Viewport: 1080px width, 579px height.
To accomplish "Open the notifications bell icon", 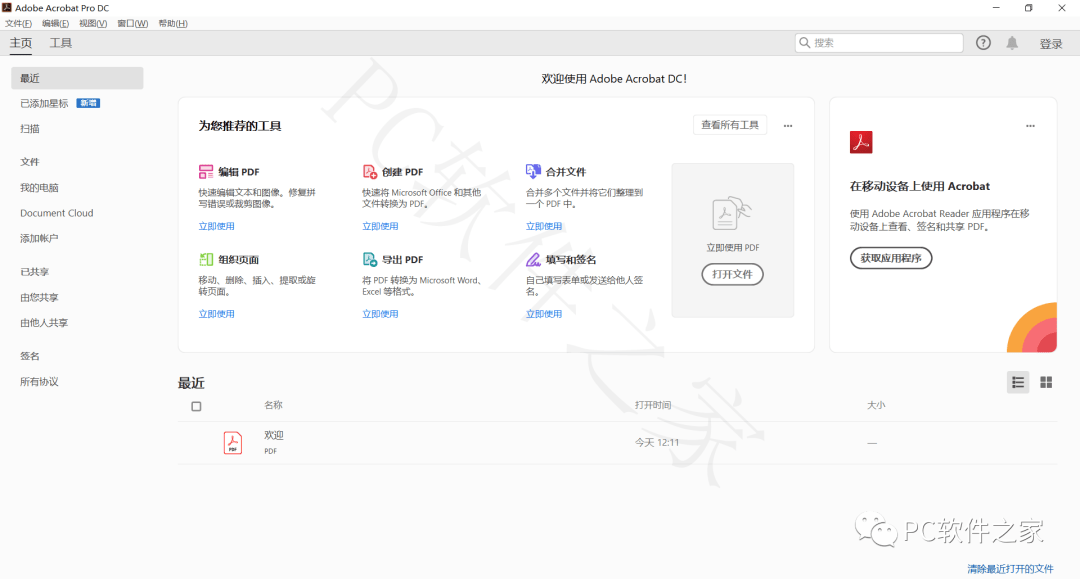I will coord(1012,43).
